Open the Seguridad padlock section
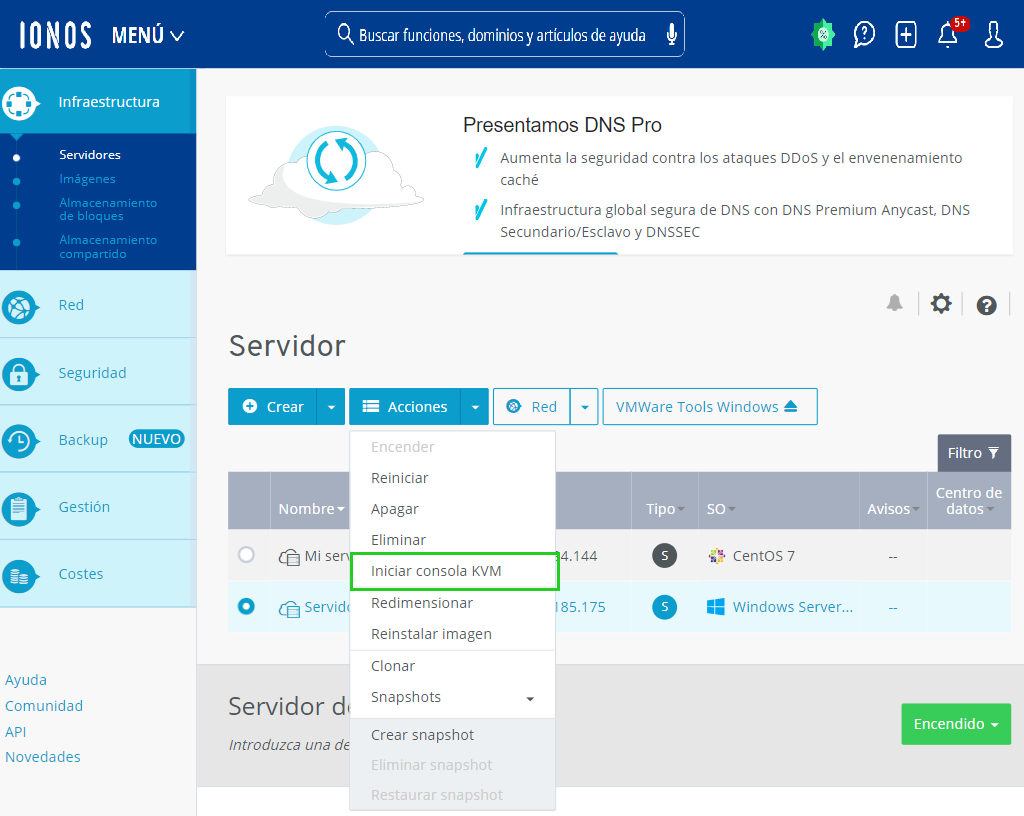Screen dimensions: 1024x816 [92, 373]
